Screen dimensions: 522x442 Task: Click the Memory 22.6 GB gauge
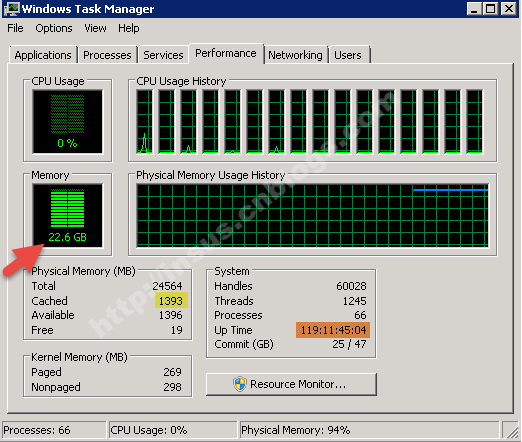point(68,216)
